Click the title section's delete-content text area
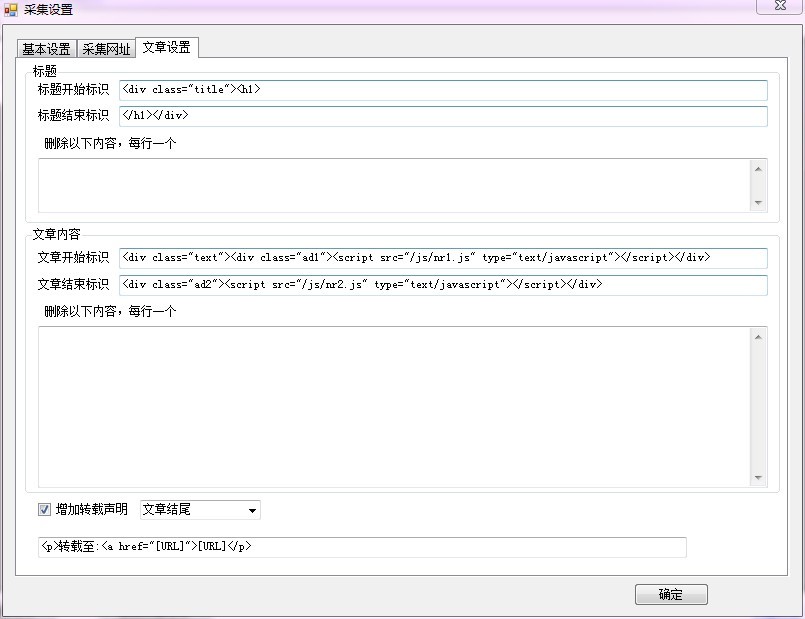Image resolution: width=805 pixels, height=619 pixels. point(395,185)
